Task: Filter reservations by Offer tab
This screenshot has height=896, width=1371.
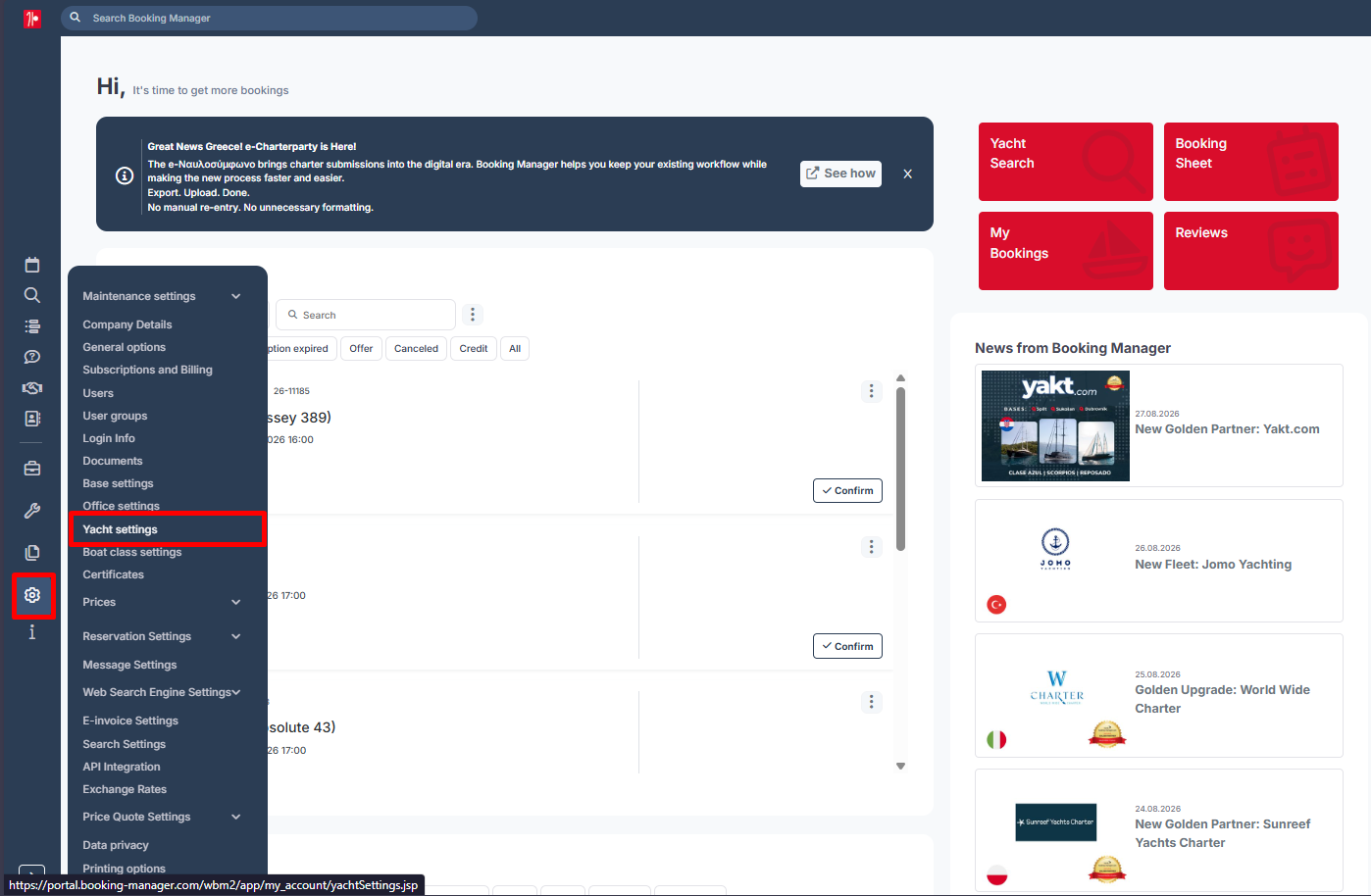Action: point(361,349)
